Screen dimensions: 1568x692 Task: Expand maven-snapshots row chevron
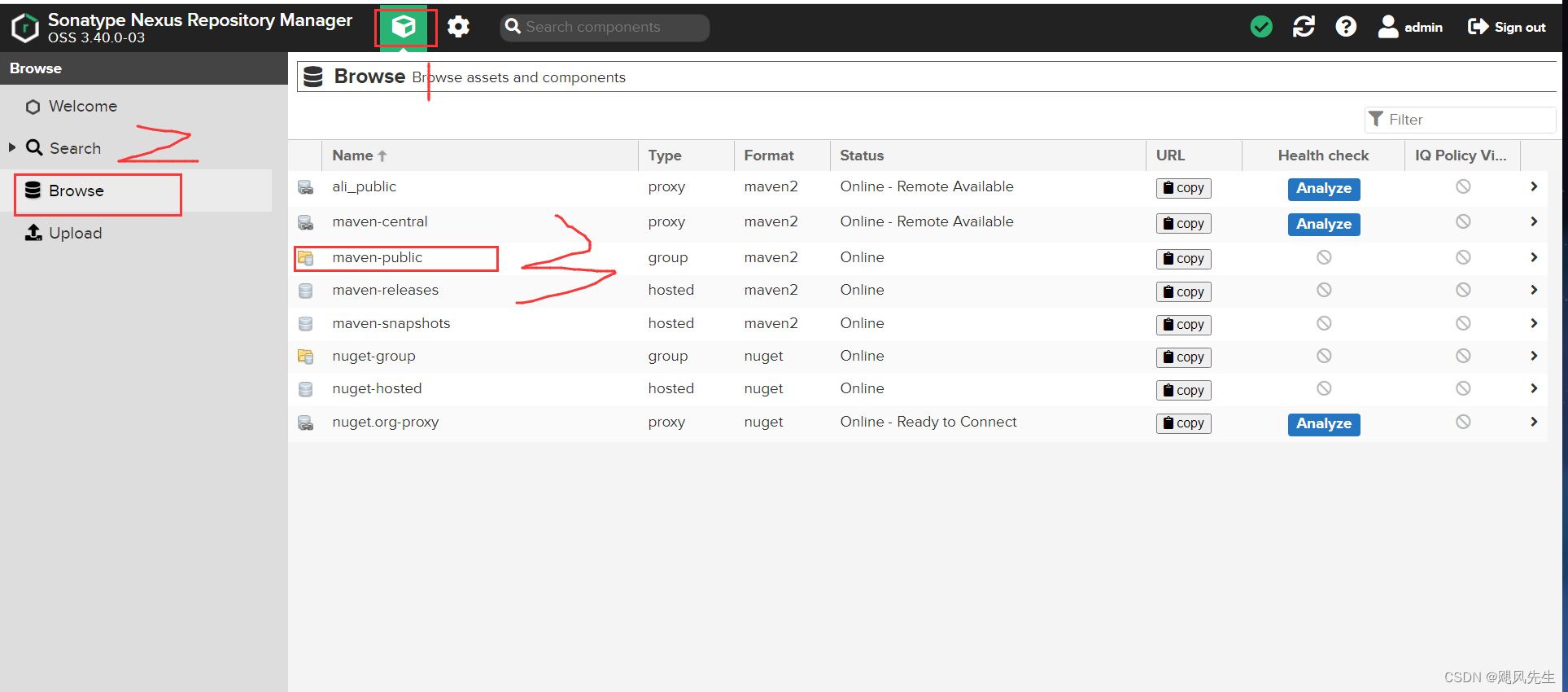1534,323
